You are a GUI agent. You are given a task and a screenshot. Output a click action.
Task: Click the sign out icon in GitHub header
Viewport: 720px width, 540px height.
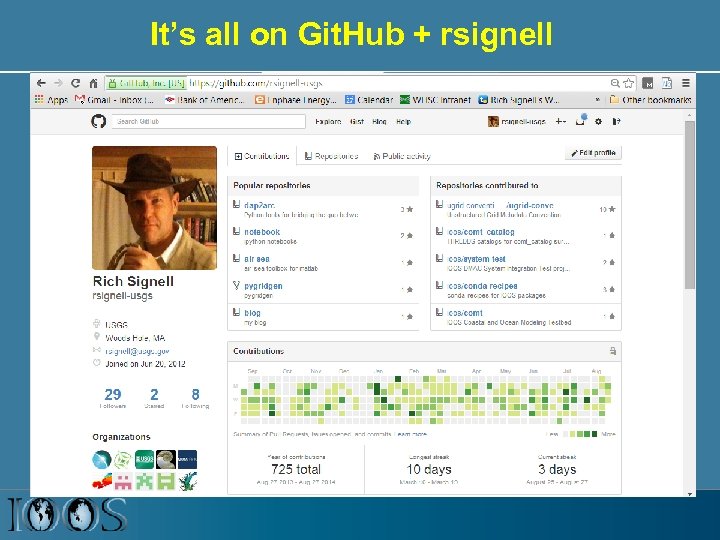point(616,122)
